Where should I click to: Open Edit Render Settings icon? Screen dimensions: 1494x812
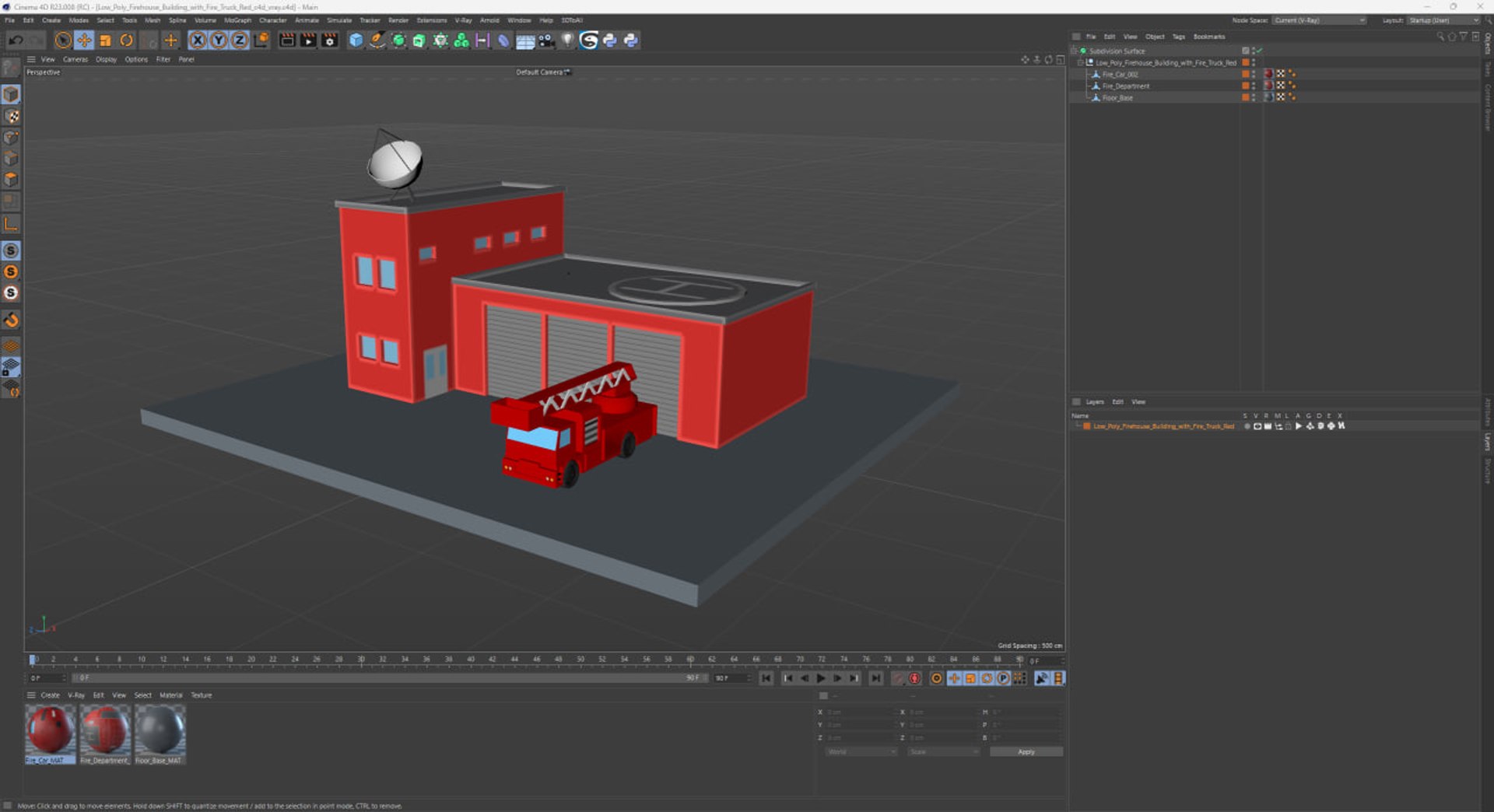(329, 40)
